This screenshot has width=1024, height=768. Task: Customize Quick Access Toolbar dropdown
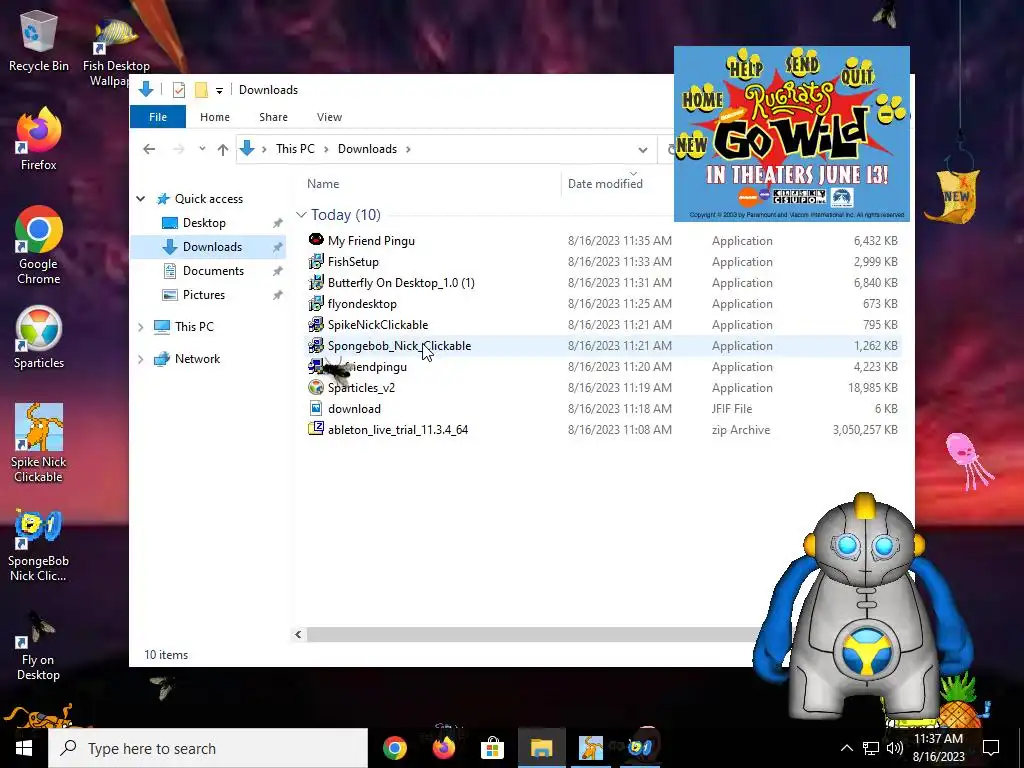point(219,90)
